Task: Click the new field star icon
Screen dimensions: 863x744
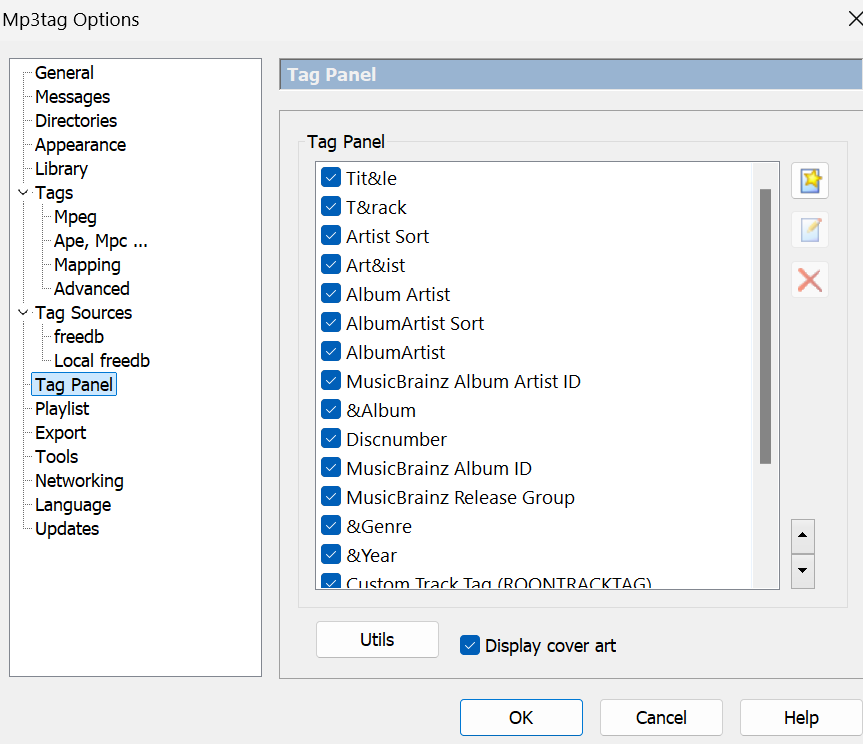Action: coord(810,181)
